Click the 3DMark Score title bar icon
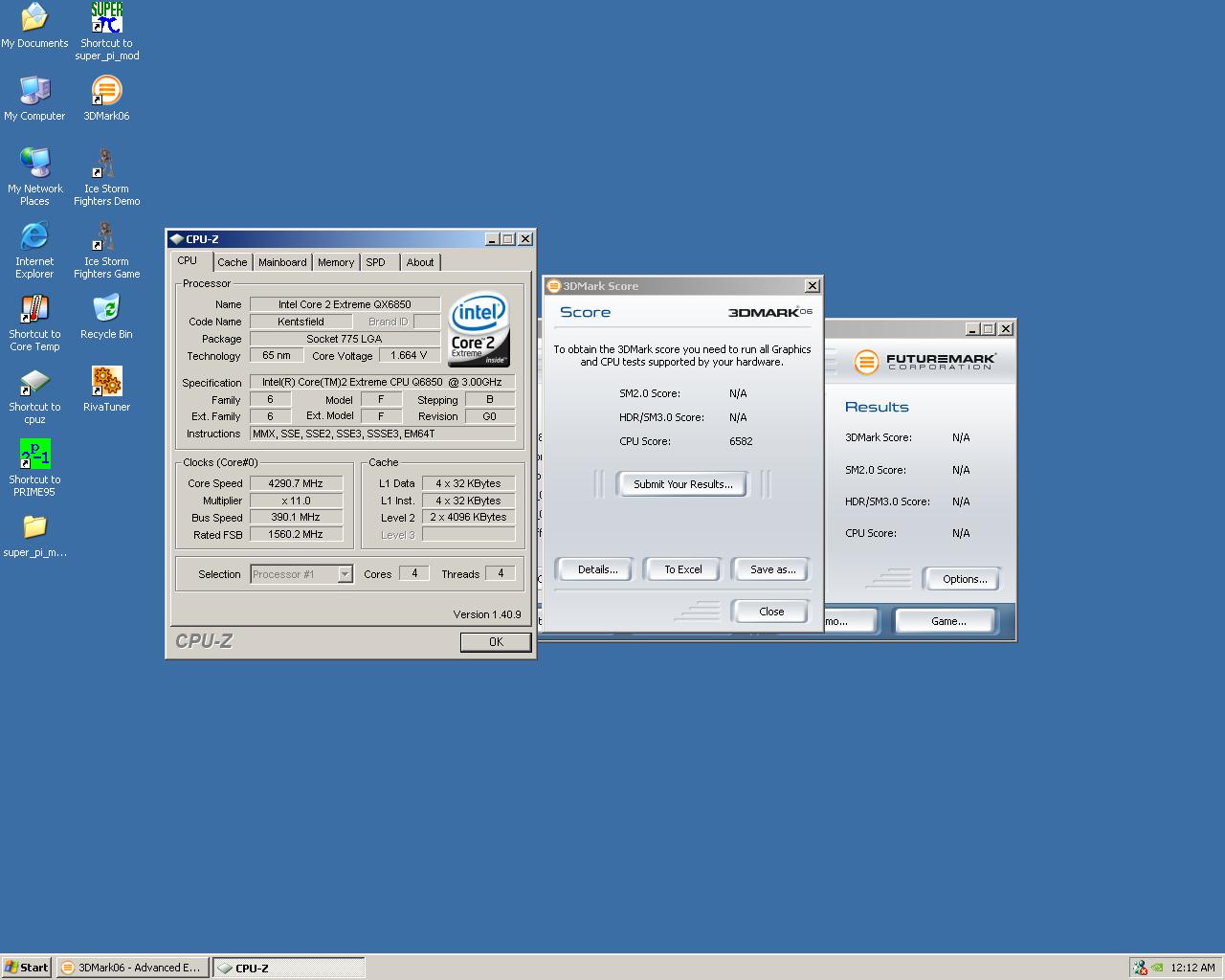The width and height of the screenshot is (1225, 980). pyautogui.click(x=553, y=286)
